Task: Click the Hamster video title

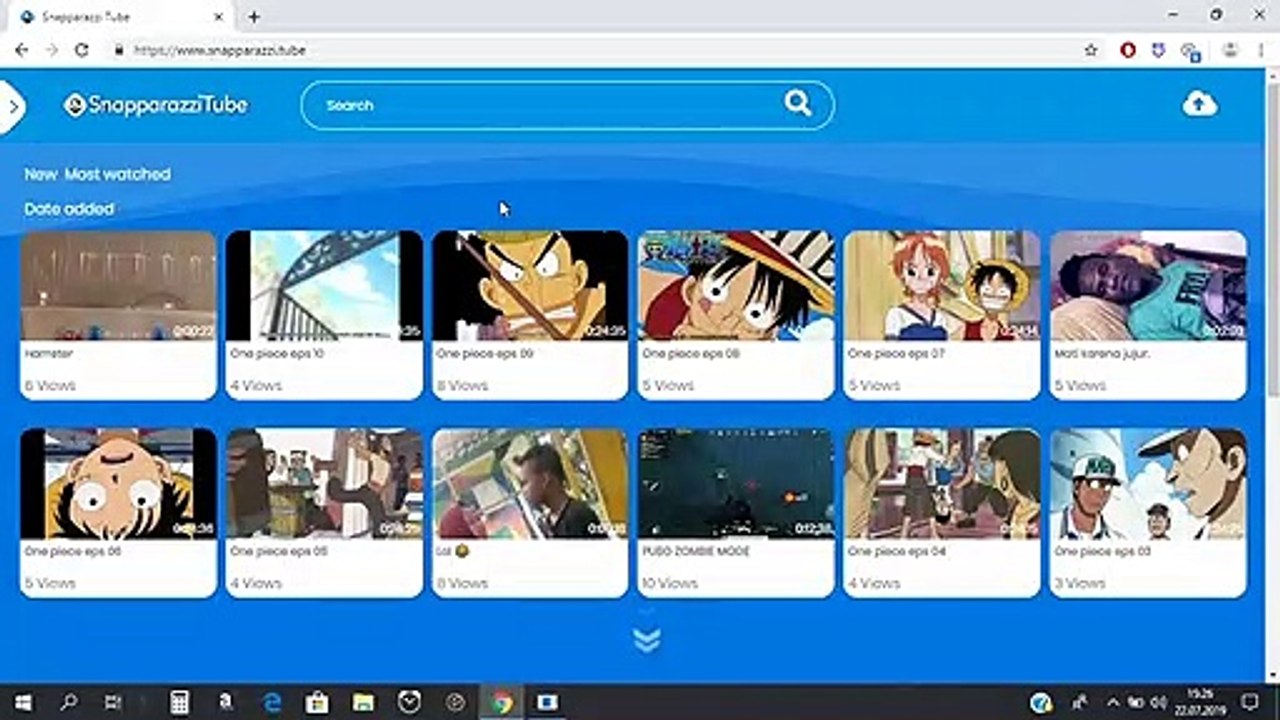Action: [x=49, y=354]
